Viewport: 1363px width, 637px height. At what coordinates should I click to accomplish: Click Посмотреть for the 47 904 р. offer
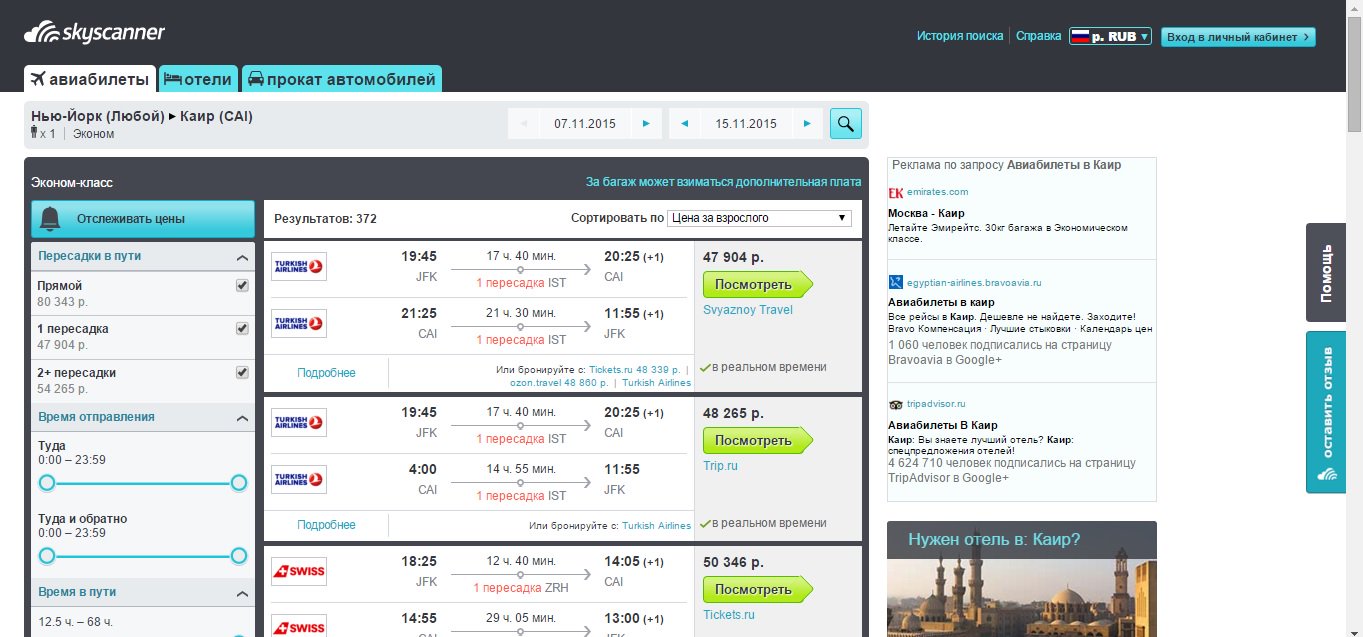757,284
